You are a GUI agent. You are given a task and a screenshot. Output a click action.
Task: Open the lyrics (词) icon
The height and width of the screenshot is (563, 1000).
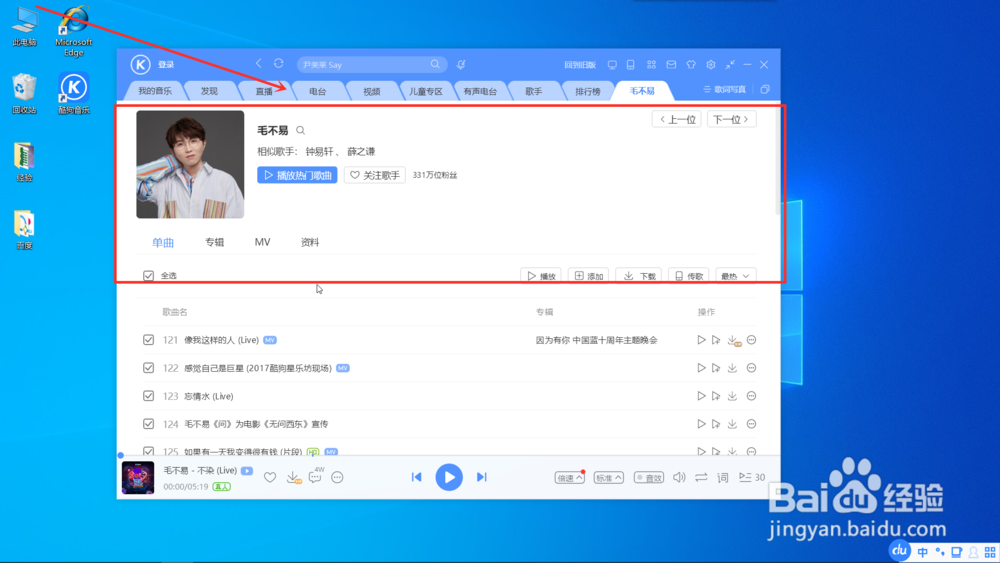723,477
